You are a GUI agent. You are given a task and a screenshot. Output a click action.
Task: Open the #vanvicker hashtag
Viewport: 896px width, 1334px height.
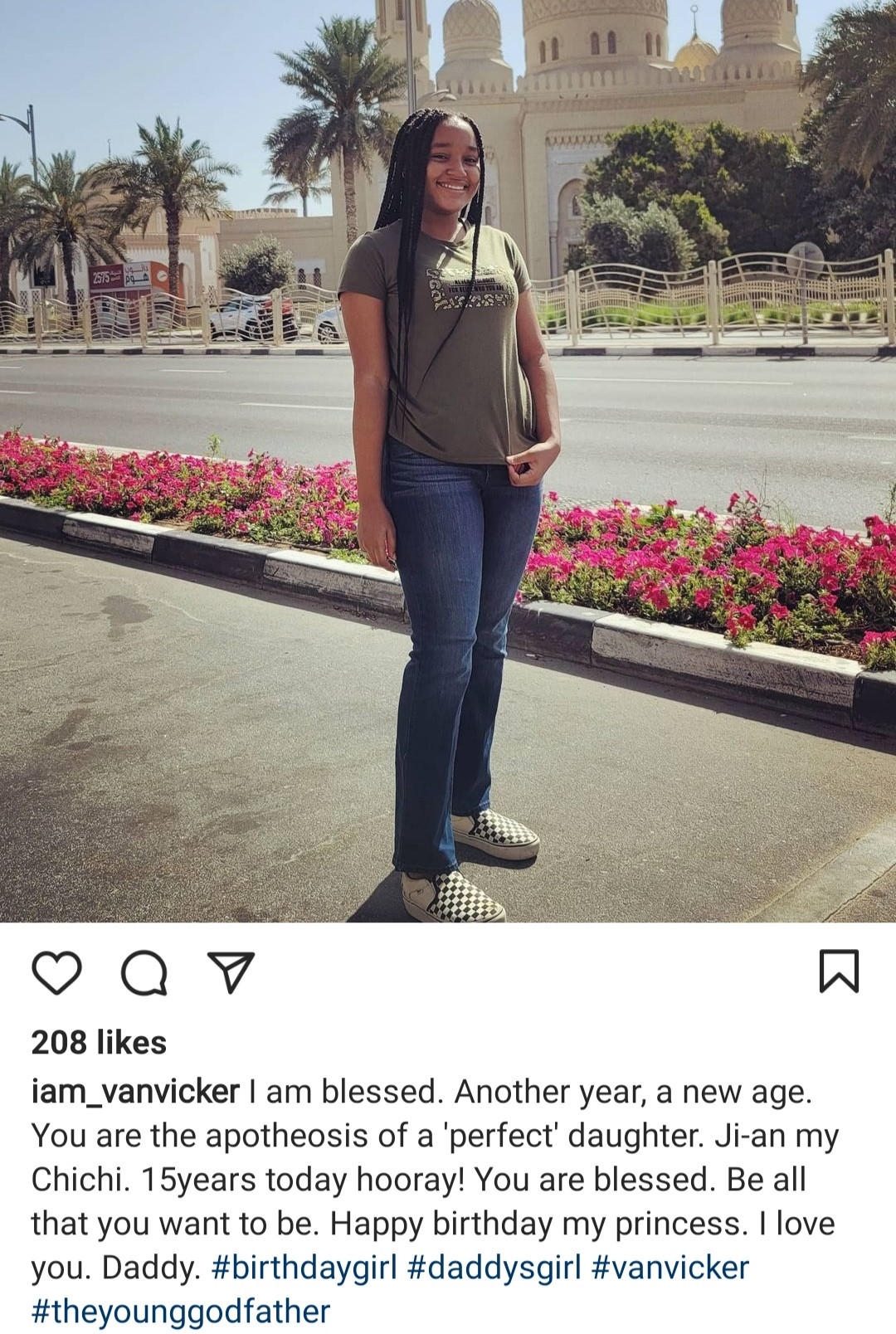(x=670, y=1268)
